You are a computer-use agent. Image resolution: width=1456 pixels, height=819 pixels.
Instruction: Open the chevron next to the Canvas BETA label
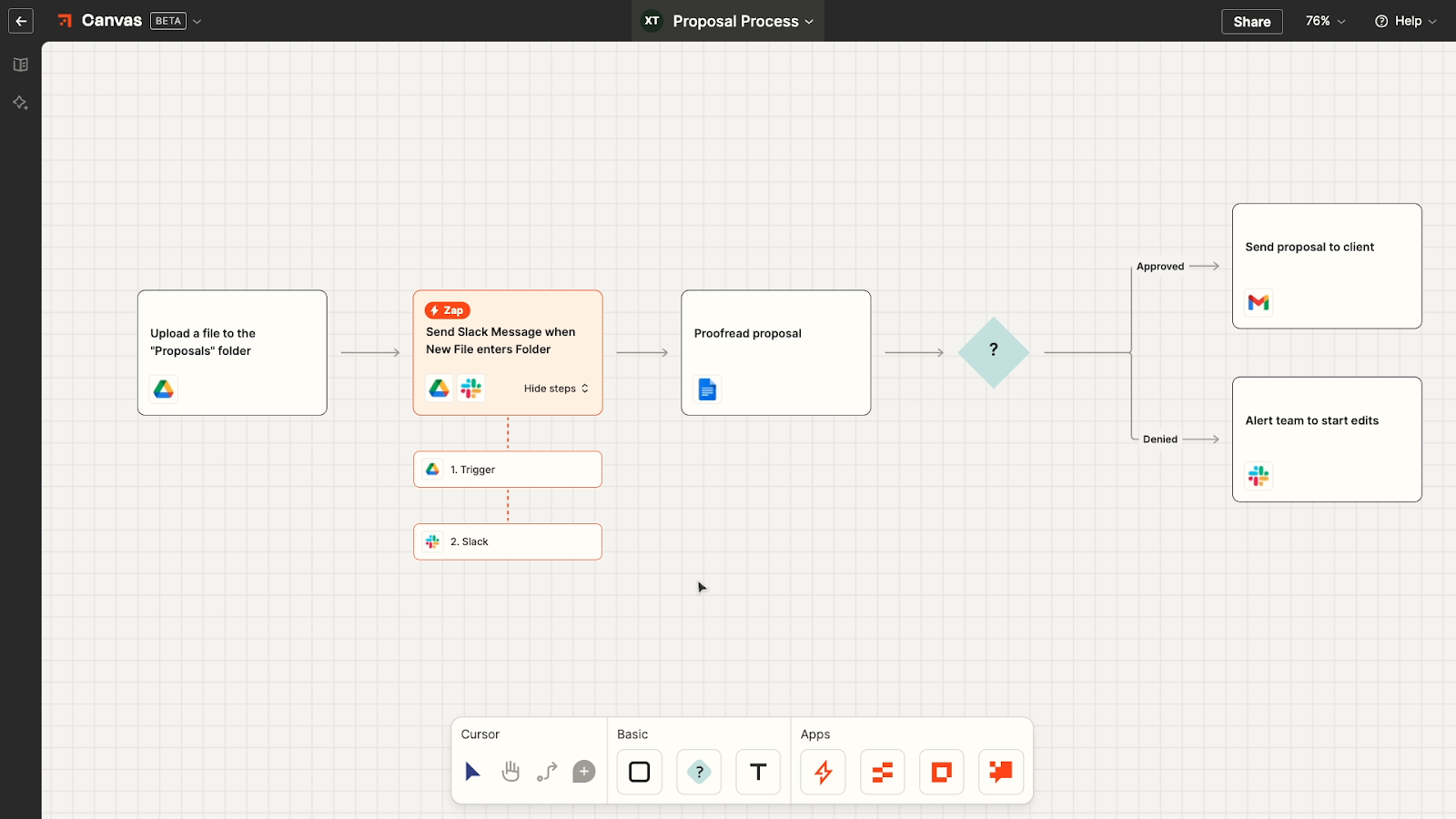[197, 21]
